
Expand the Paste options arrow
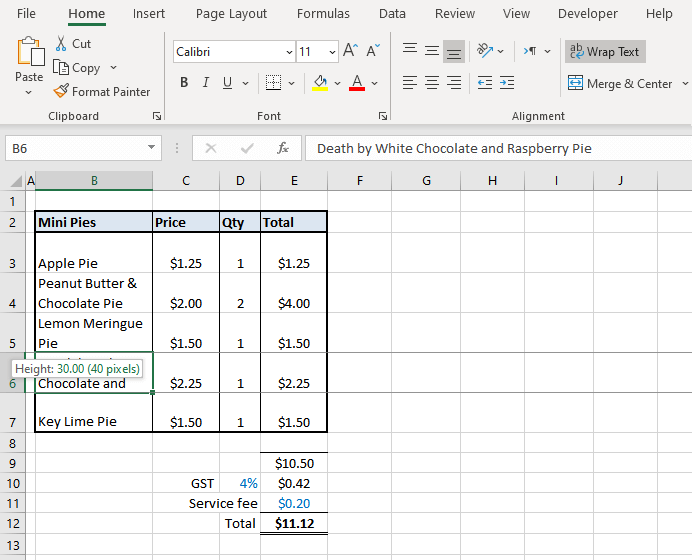tap(29, 93)
